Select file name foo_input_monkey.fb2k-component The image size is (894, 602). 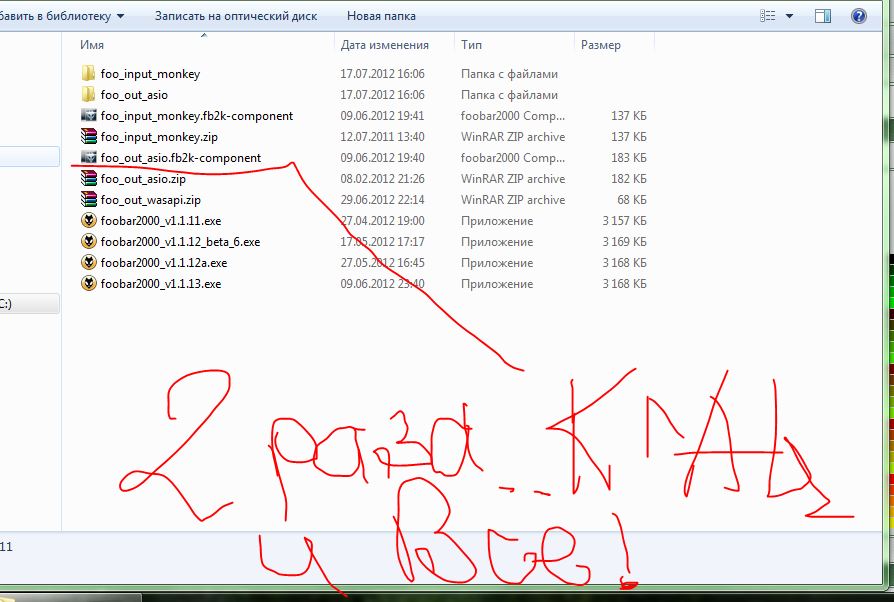pyautogui.click(x=197, y=116)
